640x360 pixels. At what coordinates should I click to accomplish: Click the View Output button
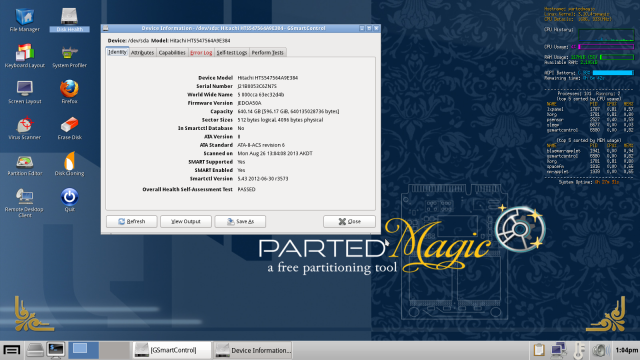pyautogui.click(x=186, y=221)
